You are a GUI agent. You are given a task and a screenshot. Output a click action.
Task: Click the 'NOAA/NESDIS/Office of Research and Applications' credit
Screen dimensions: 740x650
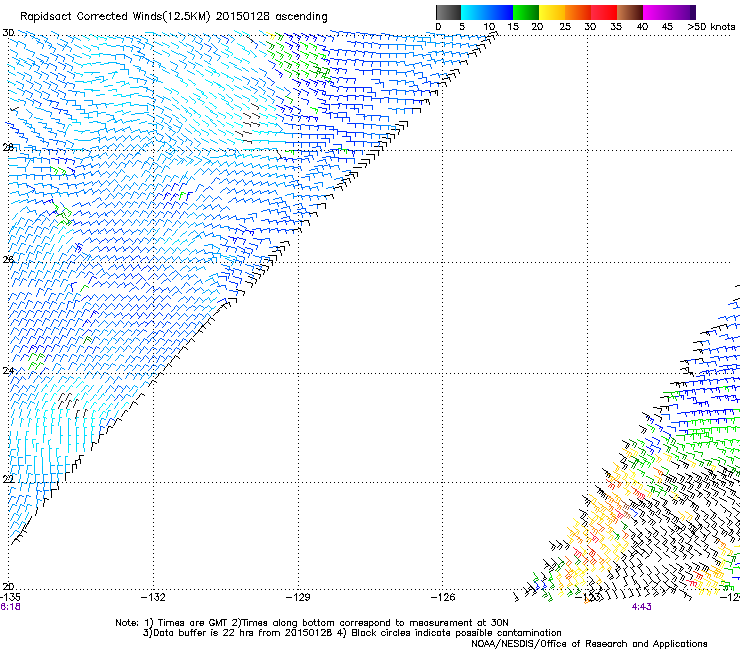589,644
